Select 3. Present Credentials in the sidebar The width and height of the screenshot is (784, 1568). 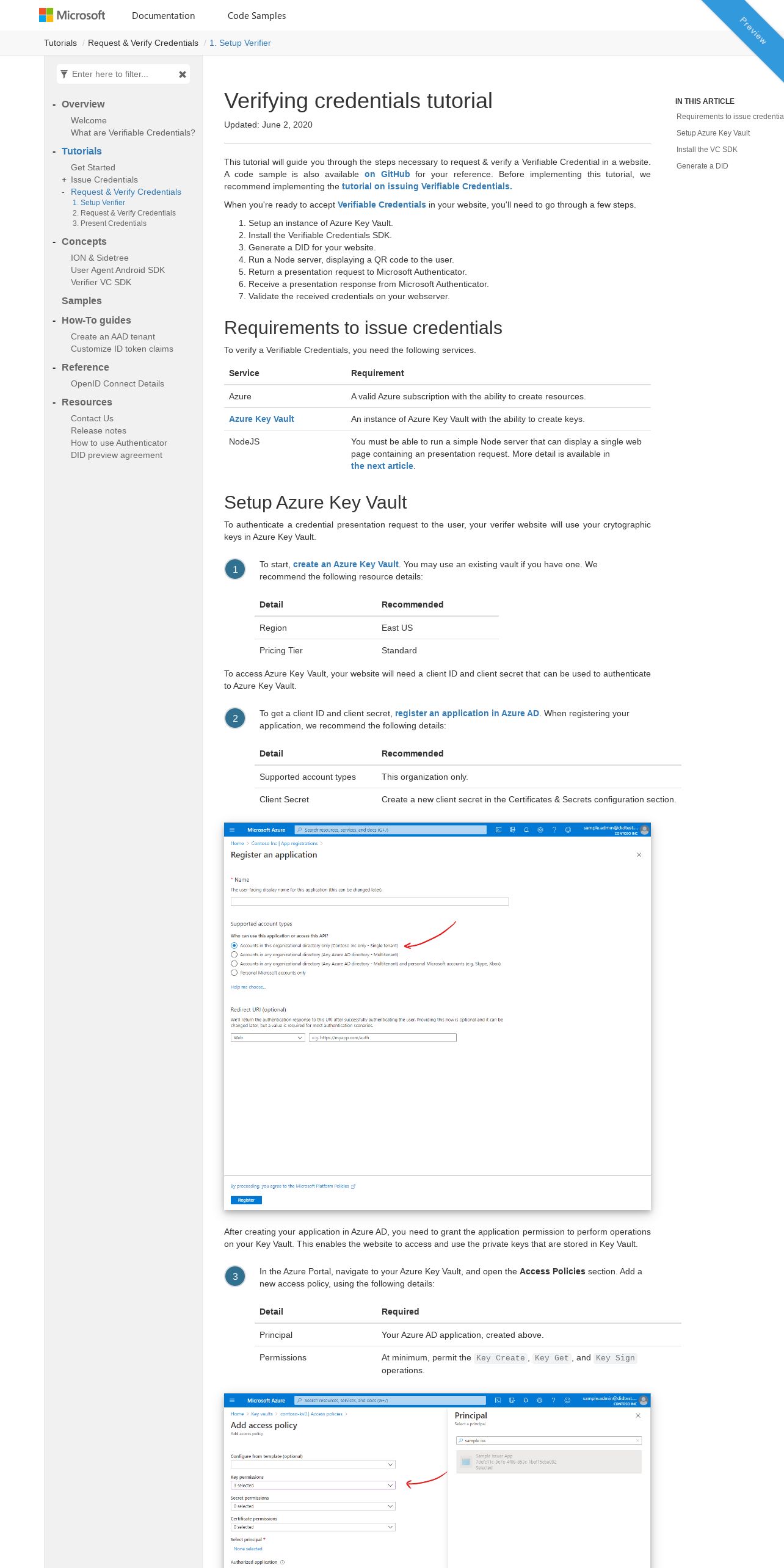(x=109, y=223)
